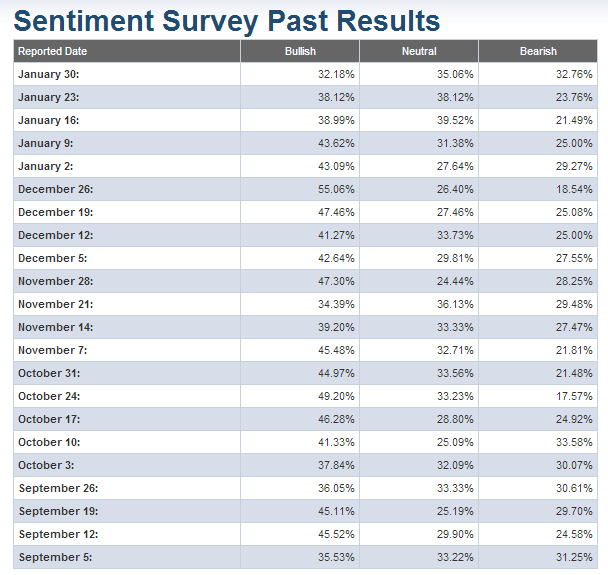Select the December 19 row date
Screen dimensions: 608x575
[x=54, y=212]
